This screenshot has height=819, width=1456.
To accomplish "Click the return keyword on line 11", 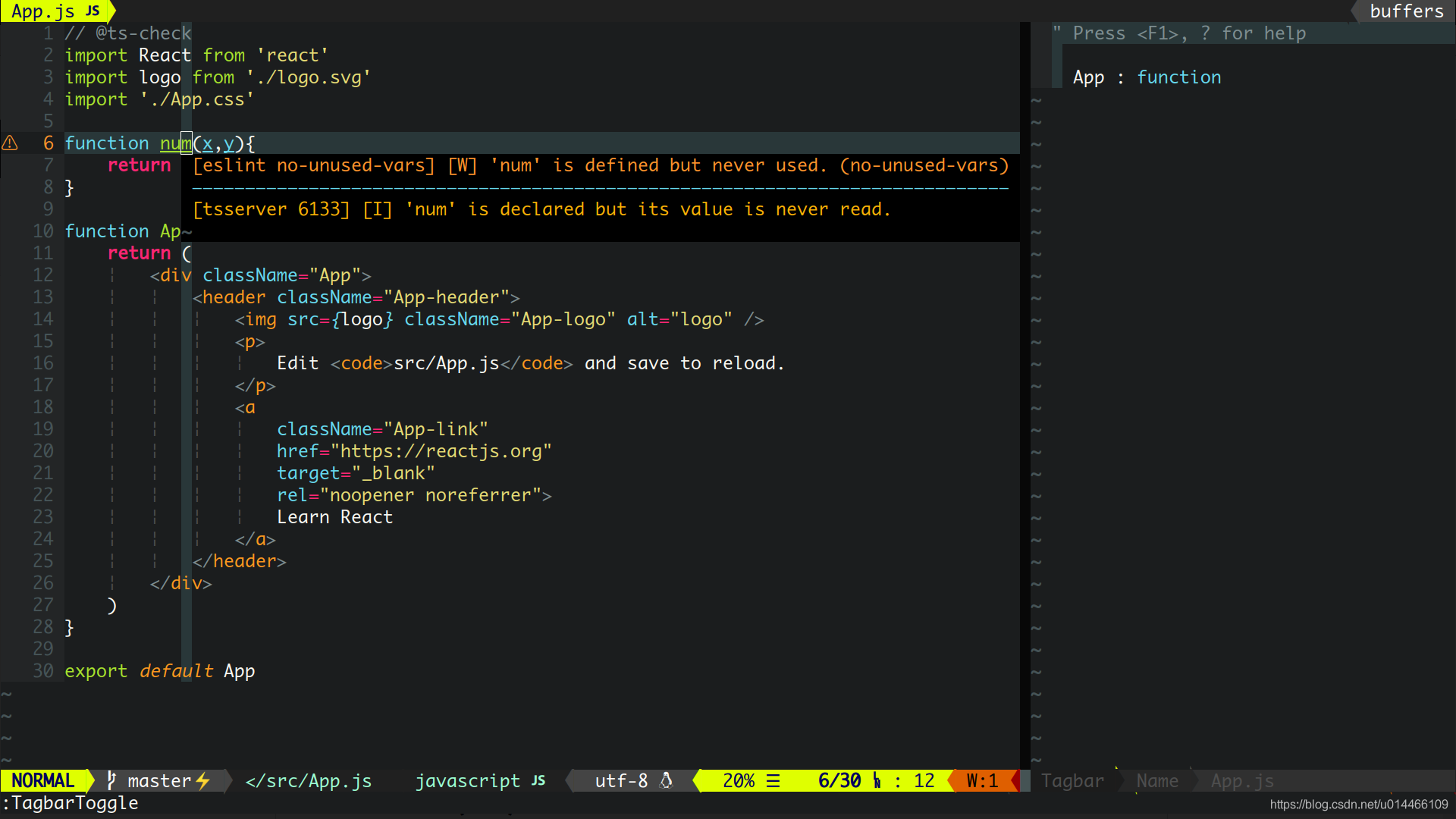I will (x=140, y=253).
